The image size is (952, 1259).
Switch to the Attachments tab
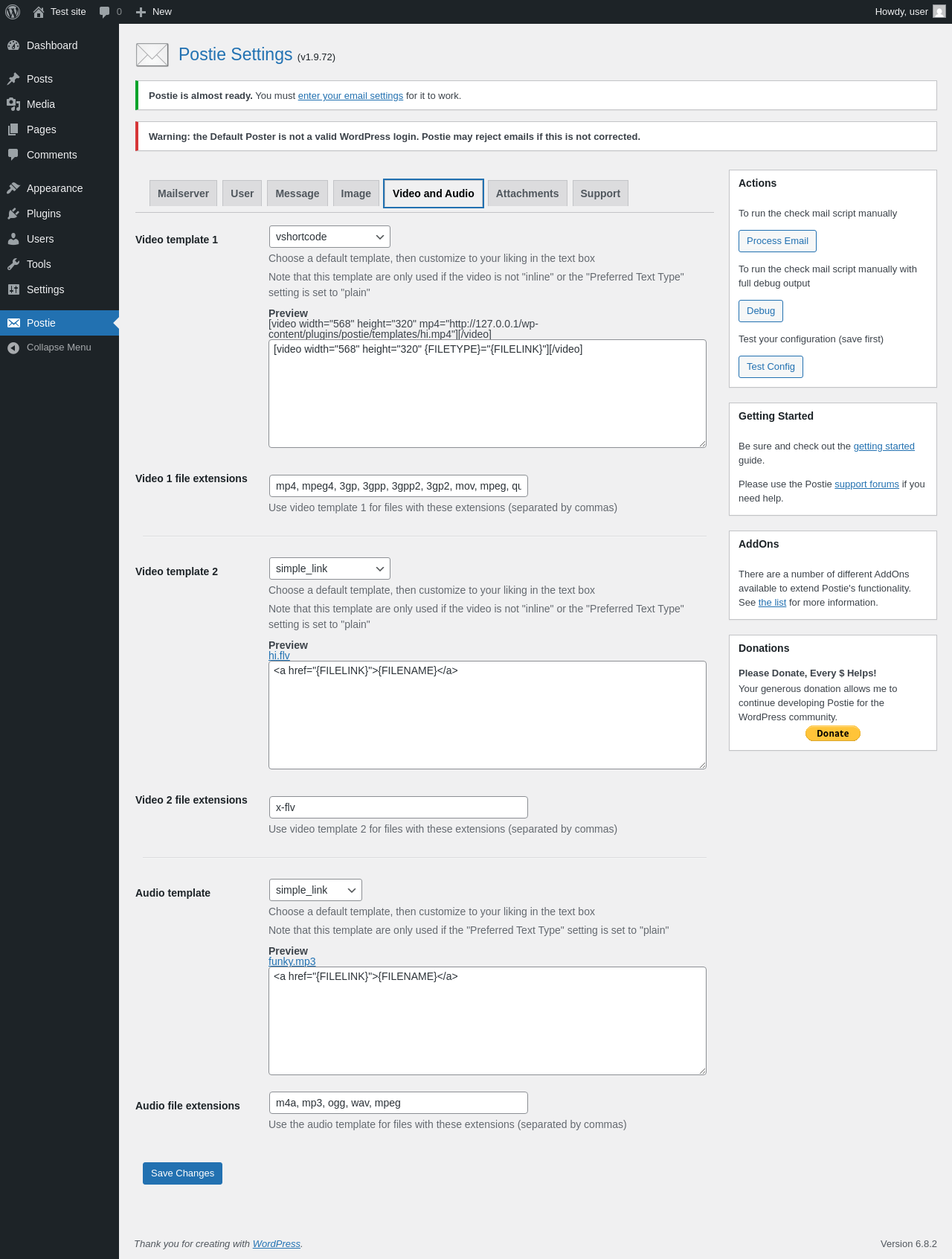(x=527, y=193)
